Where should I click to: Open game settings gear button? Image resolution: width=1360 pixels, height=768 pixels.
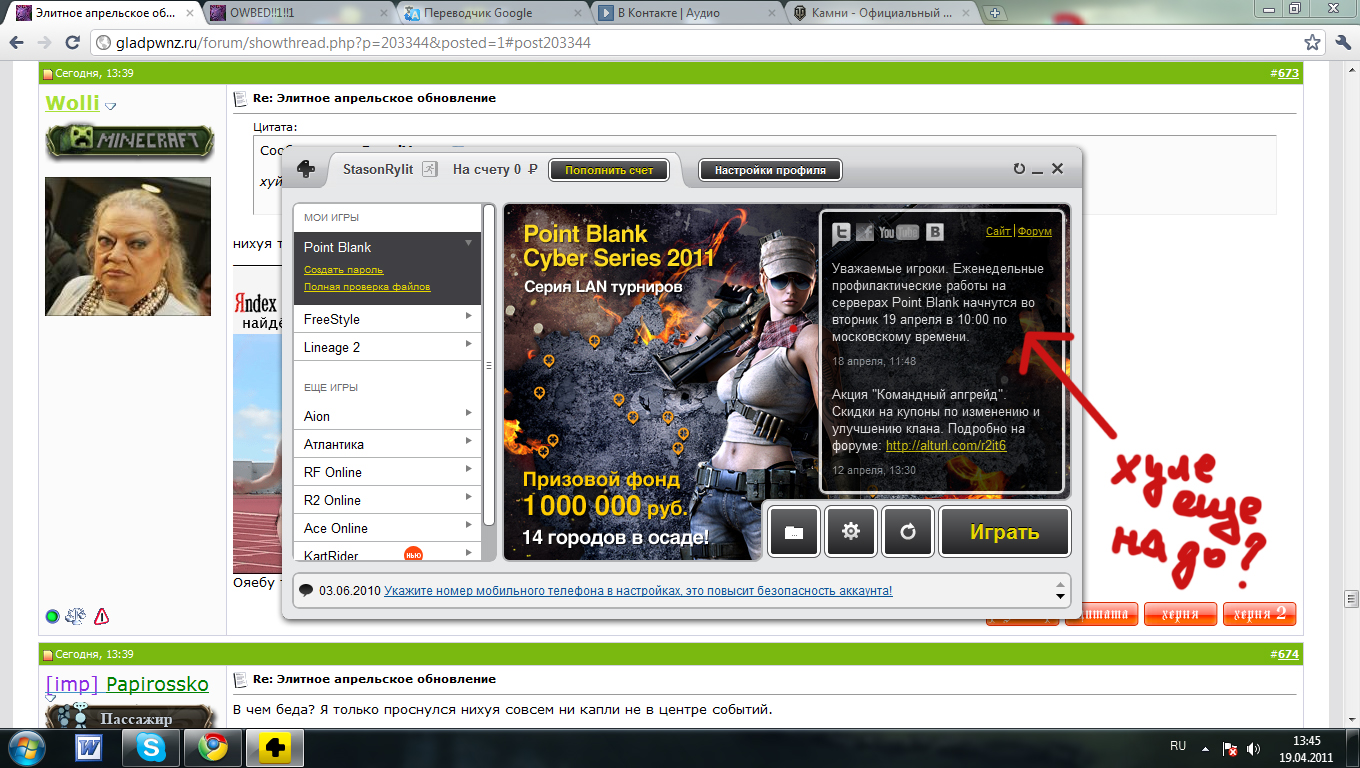pos(851,532)
